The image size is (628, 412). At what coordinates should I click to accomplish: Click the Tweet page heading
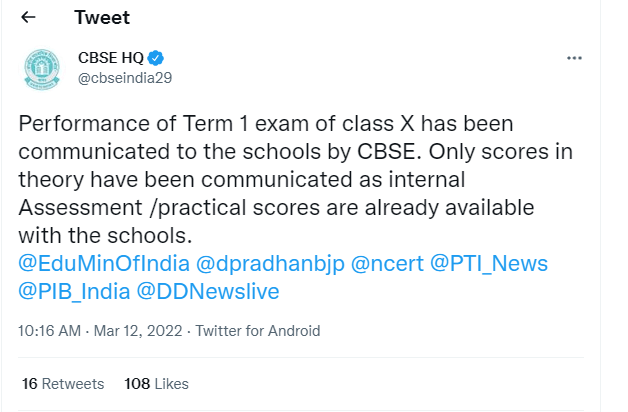(102, 18)
